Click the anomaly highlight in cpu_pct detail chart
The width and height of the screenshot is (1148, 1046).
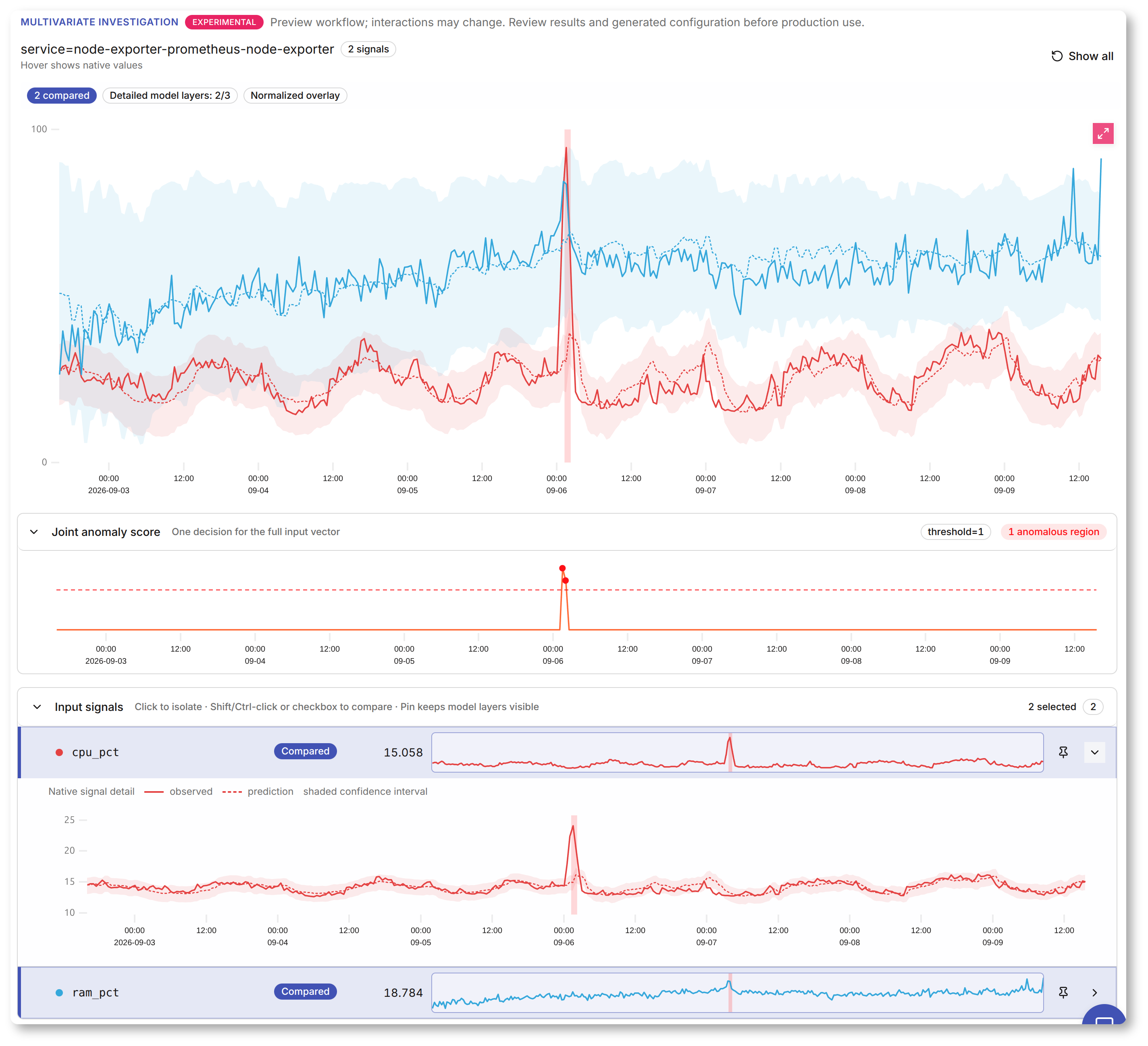(x=574, y=864)
